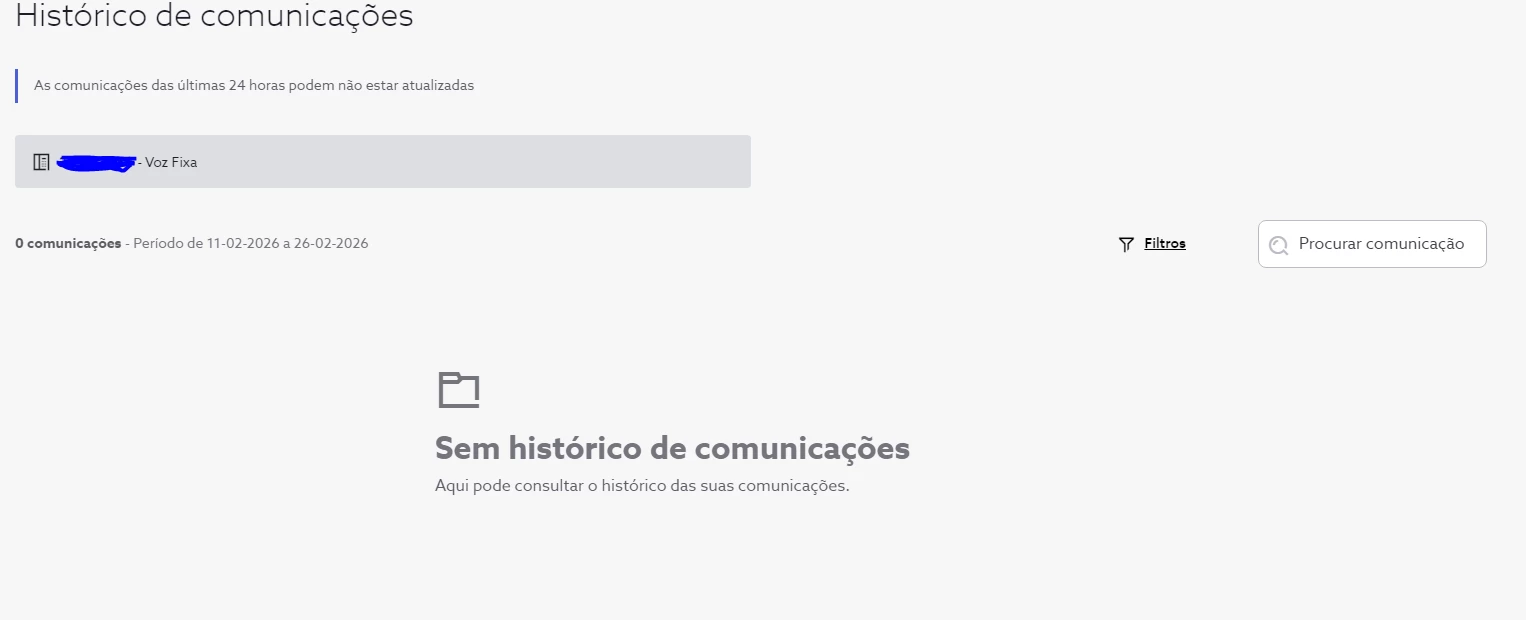Click the 24 hours update notice text
1526x620 pixels.
(254, 86)
